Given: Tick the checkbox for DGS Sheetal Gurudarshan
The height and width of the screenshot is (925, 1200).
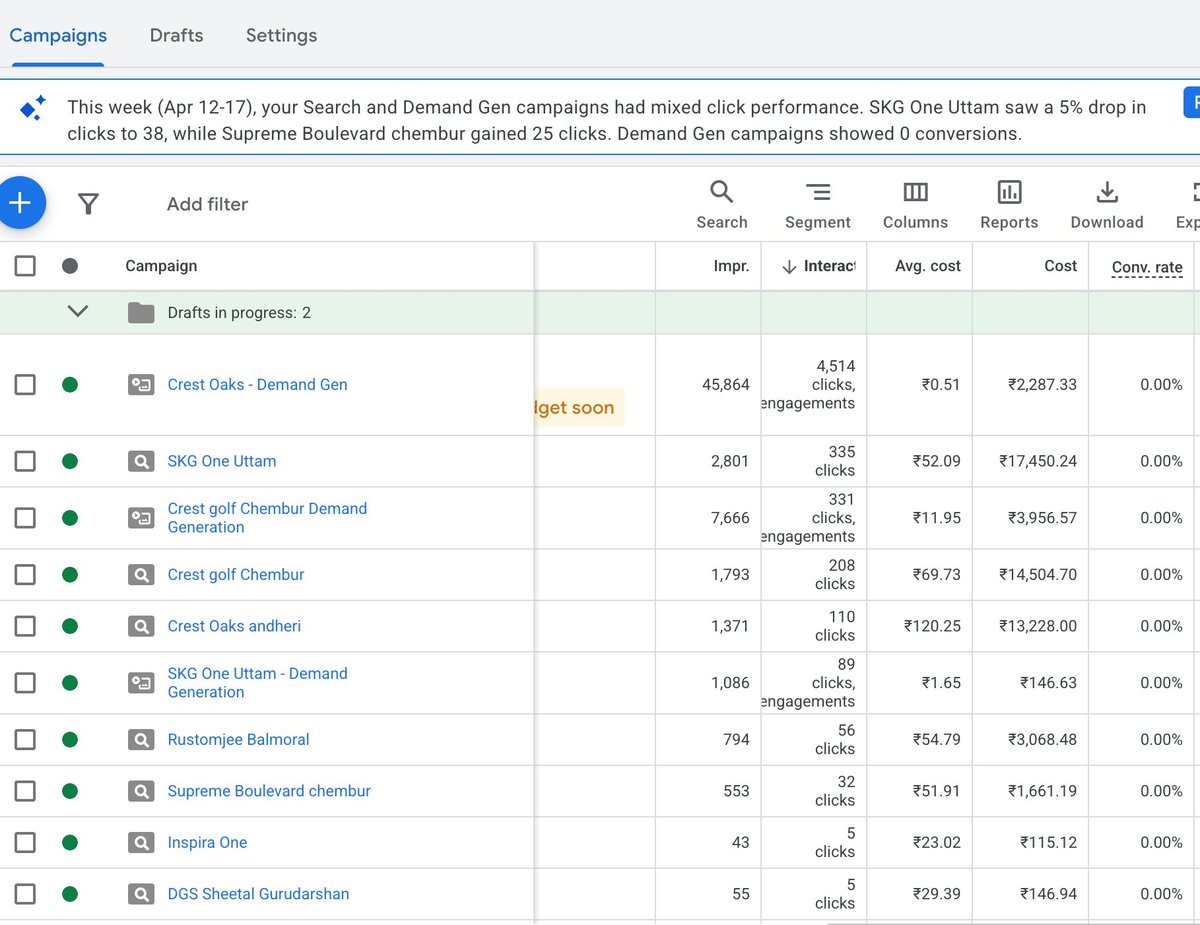Looking at the screenshot, I should tap(25, 894).
